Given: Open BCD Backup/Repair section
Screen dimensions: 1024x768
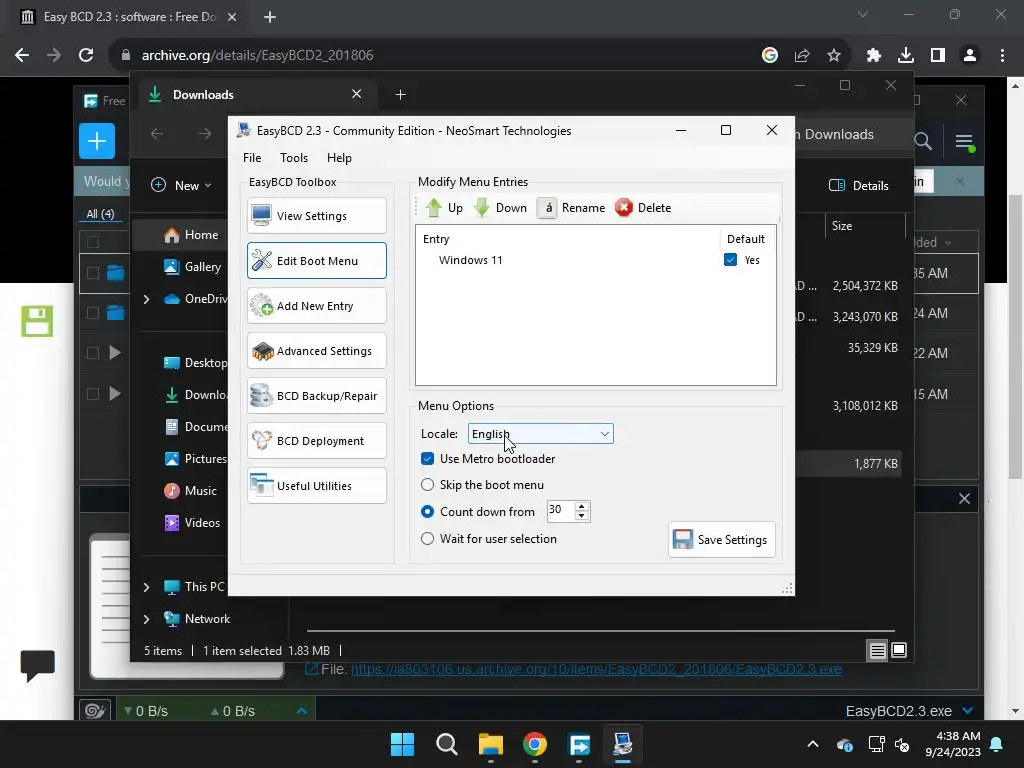Looking at the screenshot, I should click(x=317, y=396).
